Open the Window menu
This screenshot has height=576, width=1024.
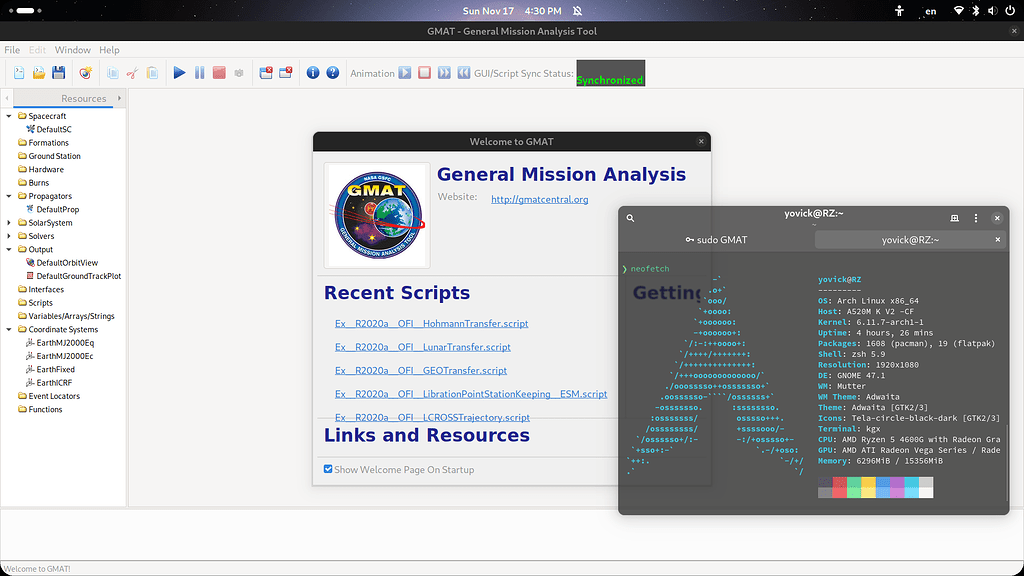(72, 49)
